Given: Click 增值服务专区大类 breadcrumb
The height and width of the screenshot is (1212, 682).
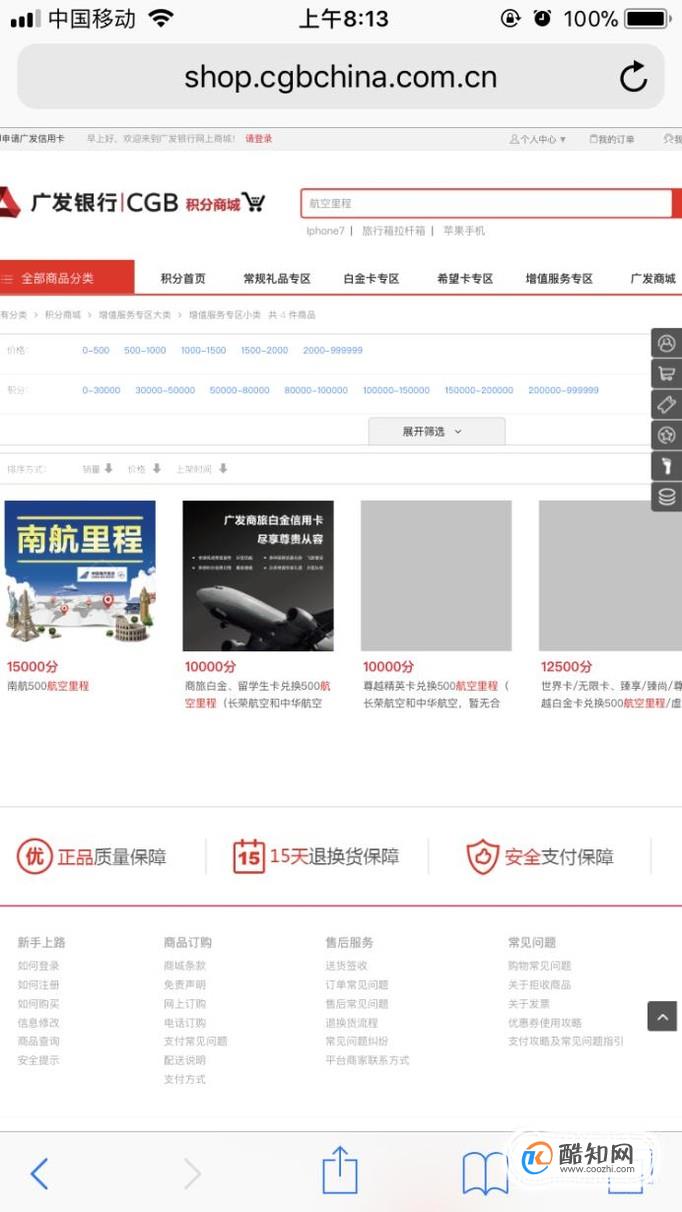Looking at the screenshot, I should pyautogui.click(x=135, y=315).
